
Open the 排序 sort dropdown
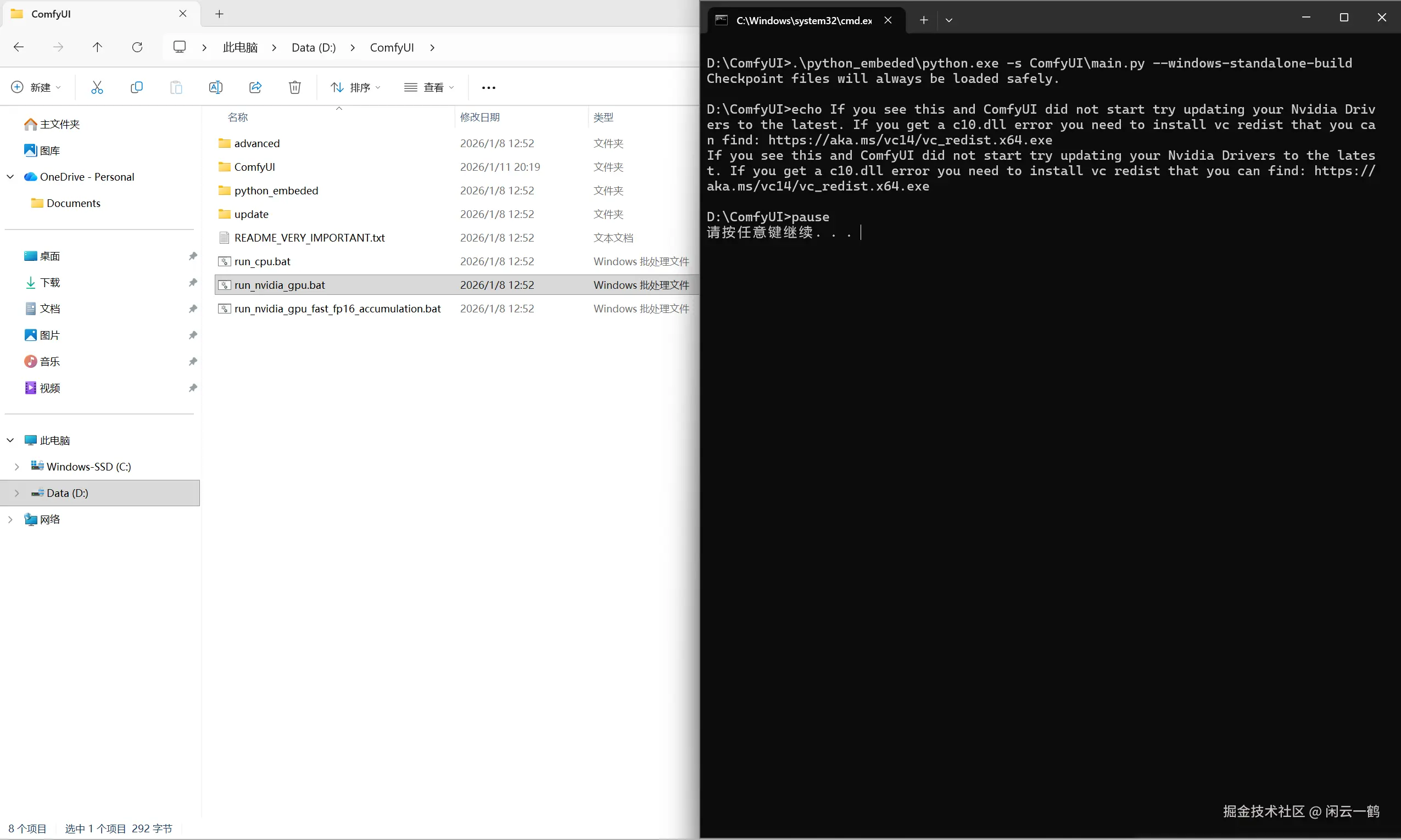click(355, 87)
